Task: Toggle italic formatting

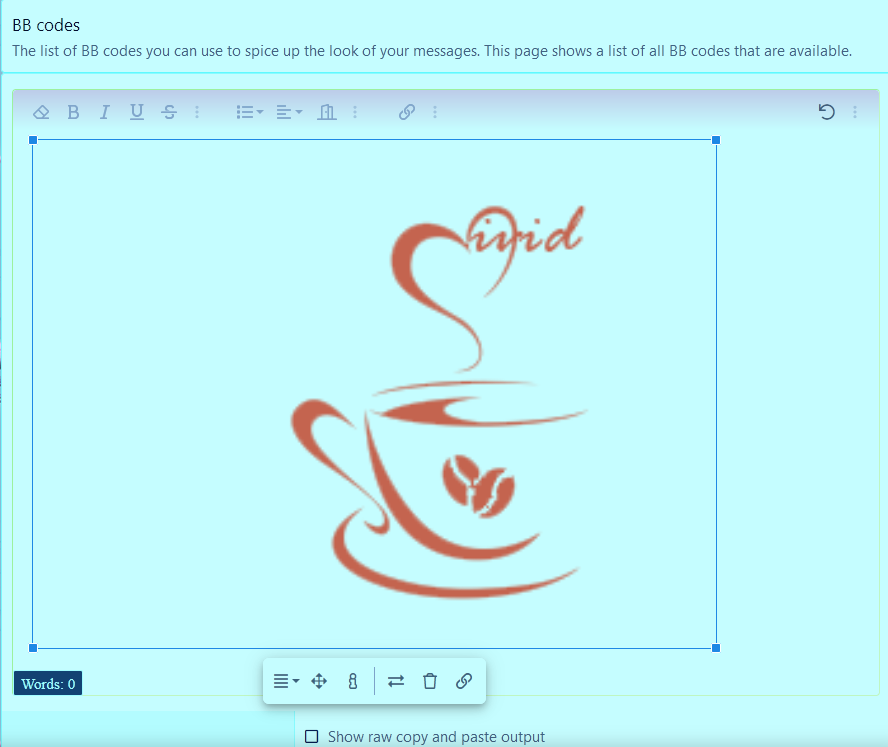Action: tap(105, 112)
